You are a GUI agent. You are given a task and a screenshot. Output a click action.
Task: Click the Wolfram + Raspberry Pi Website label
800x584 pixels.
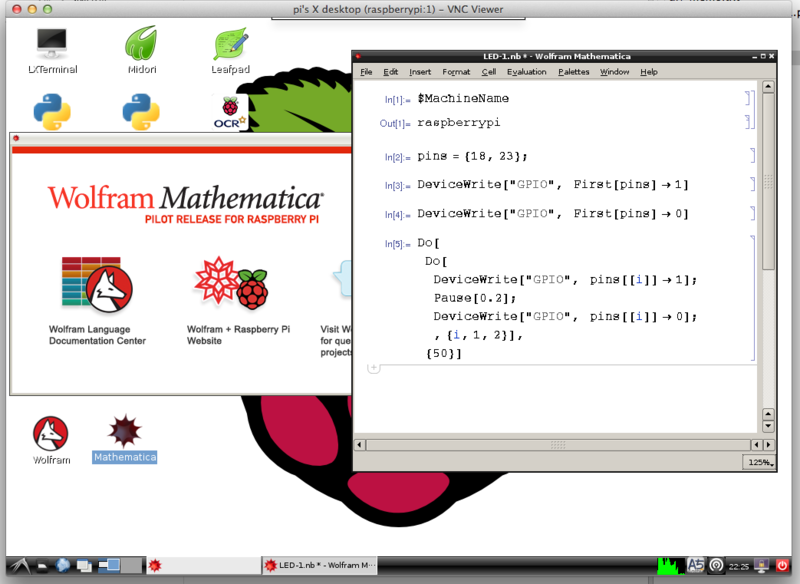coord(238,335)
